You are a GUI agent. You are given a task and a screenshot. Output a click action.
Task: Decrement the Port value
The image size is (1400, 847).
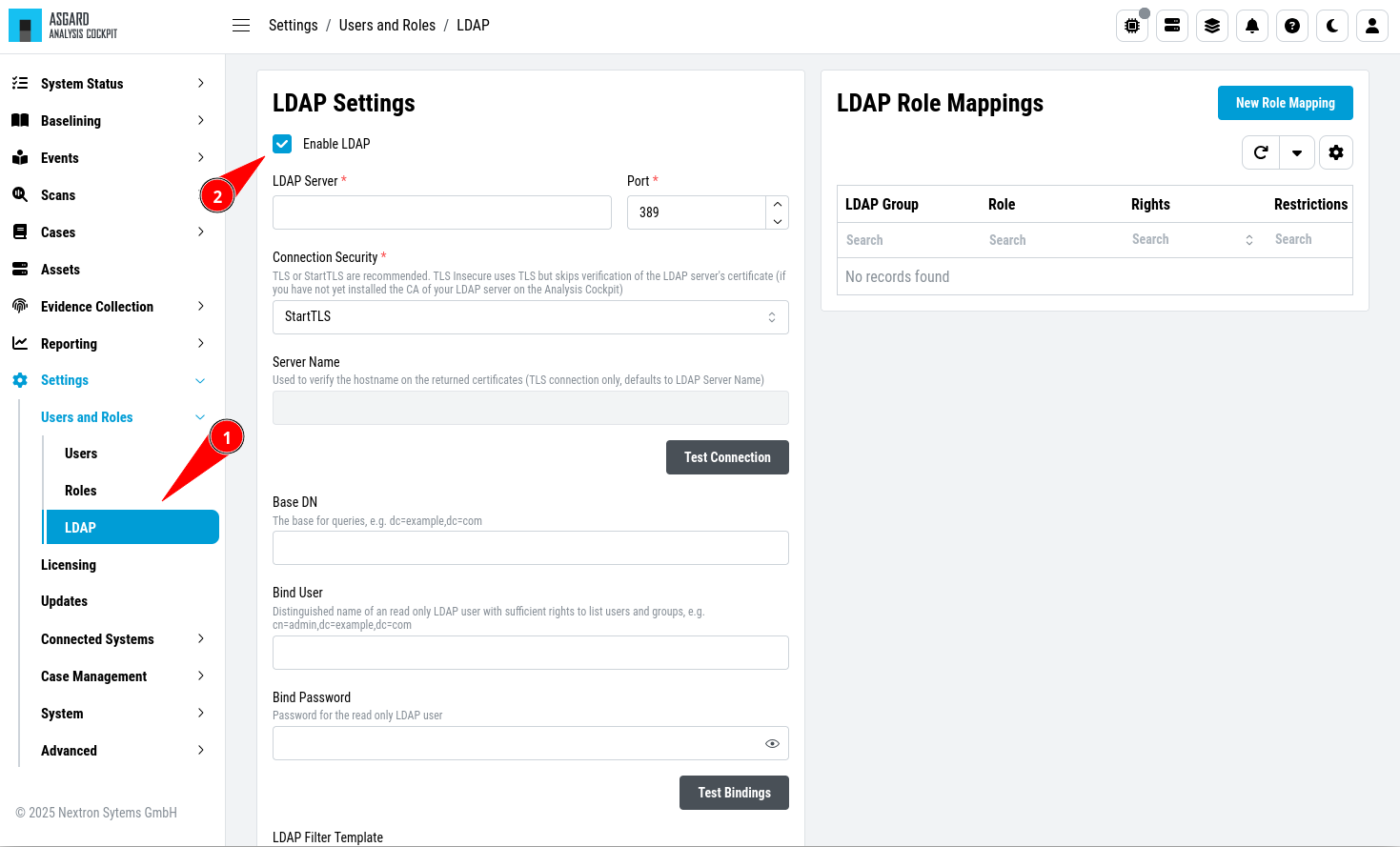point(778,221)
